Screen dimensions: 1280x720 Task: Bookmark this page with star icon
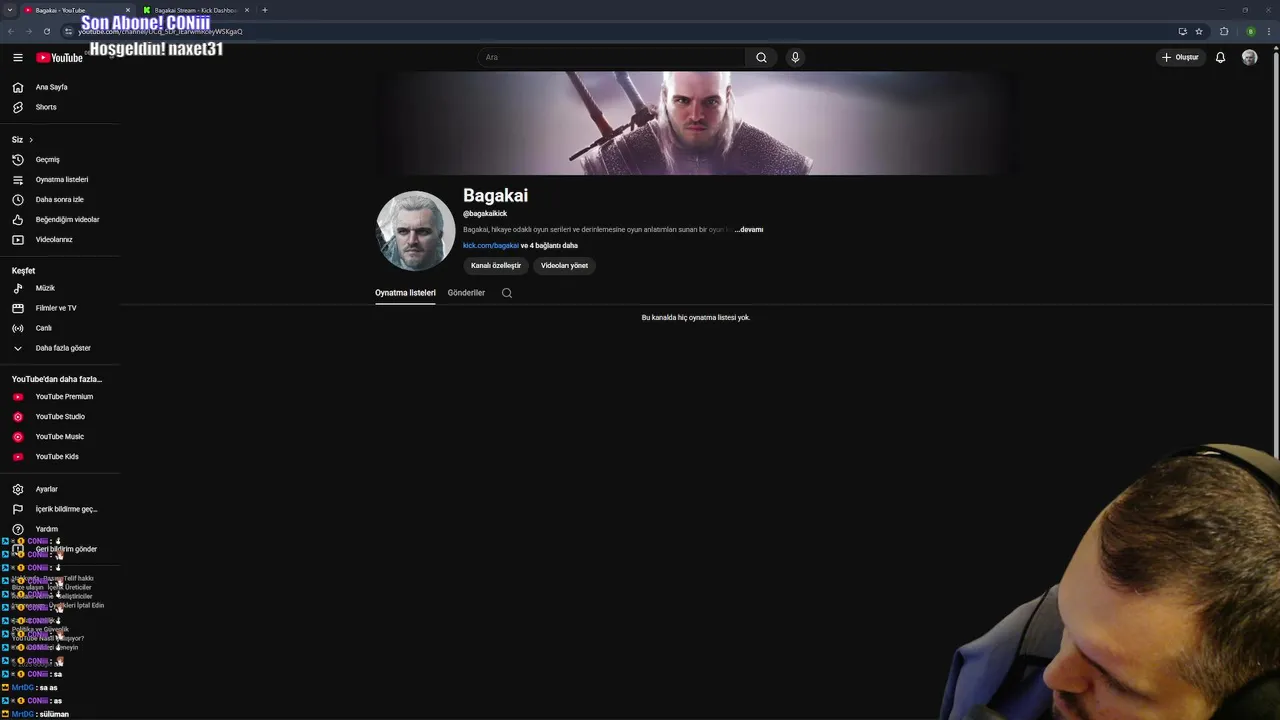click(1199, 31)
